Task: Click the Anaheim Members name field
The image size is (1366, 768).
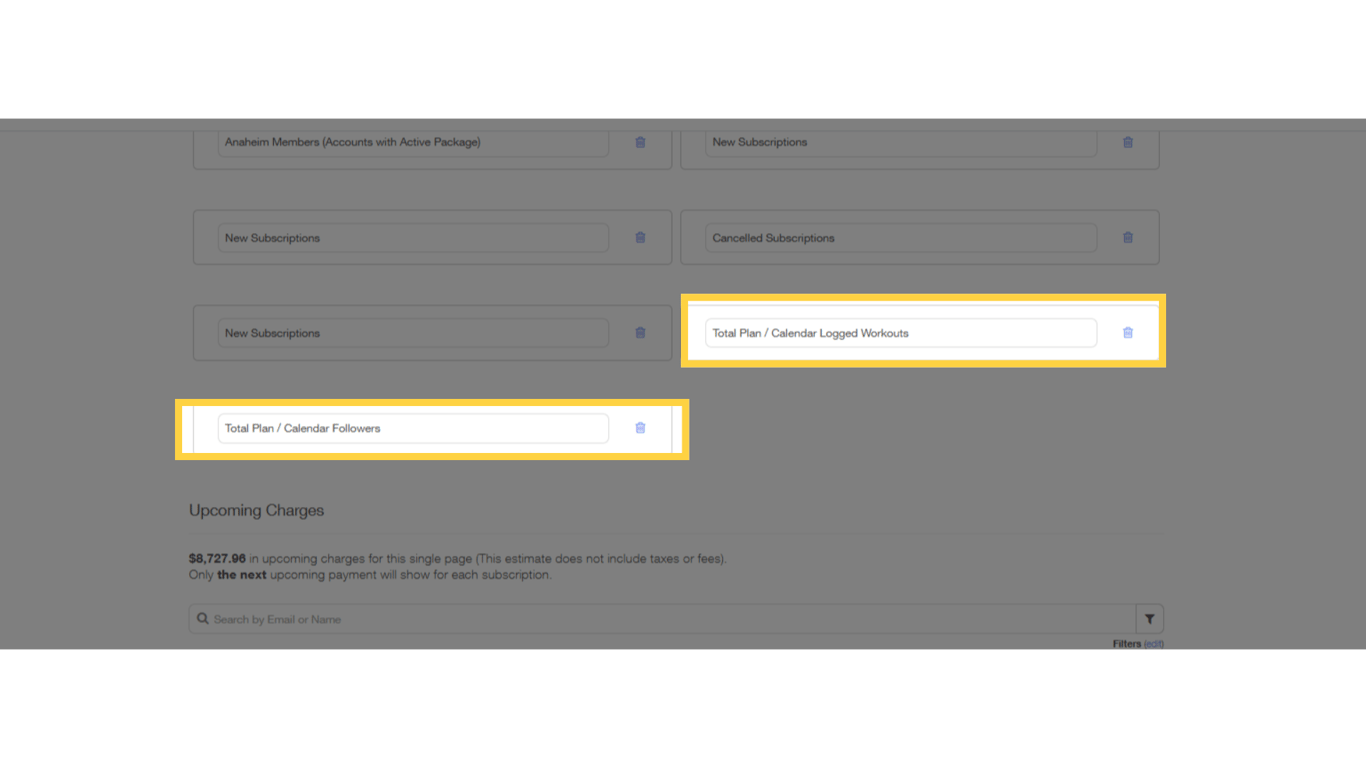Action: pyautogui.click(x=413, y=142)
